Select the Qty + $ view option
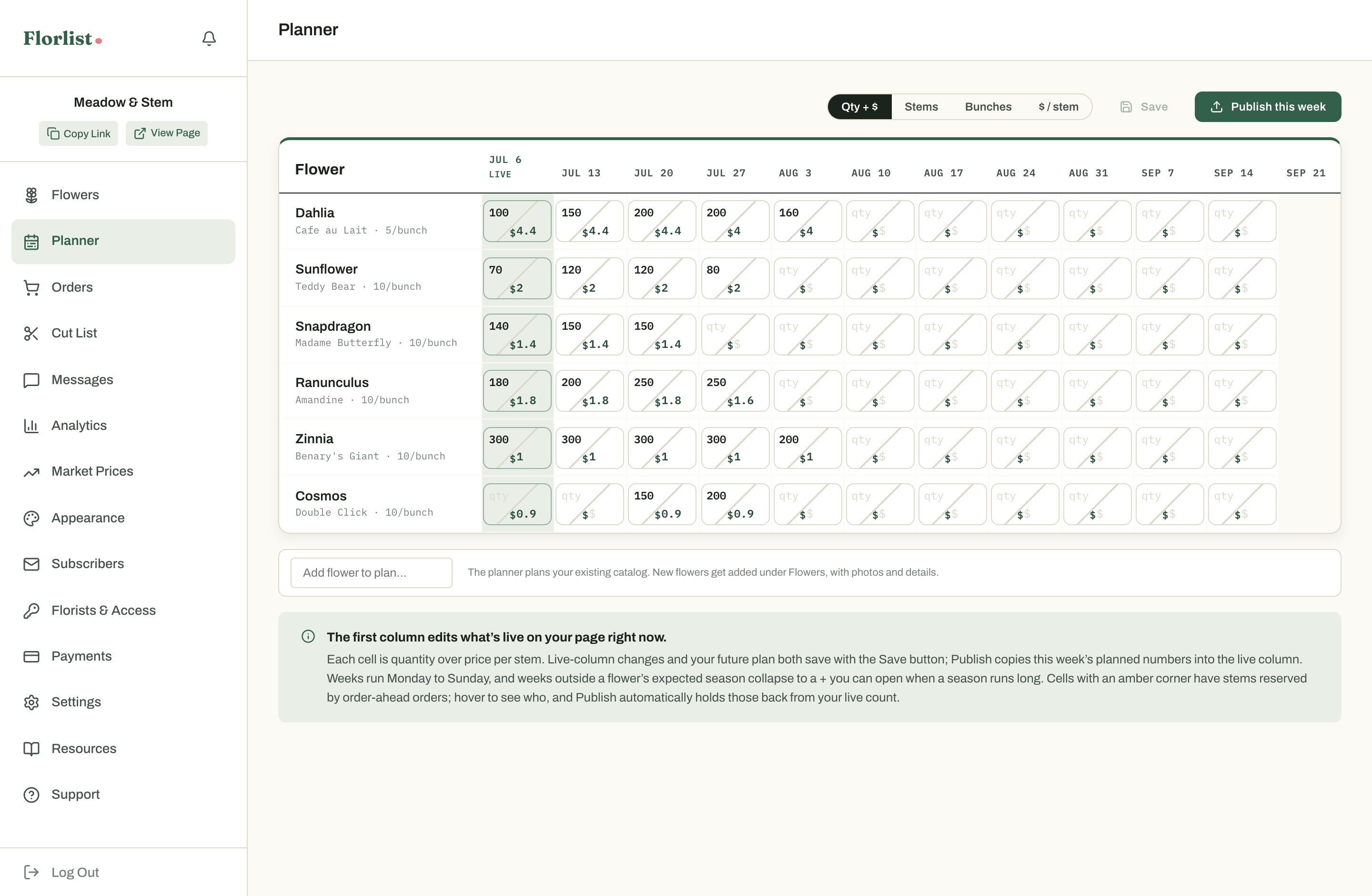 click(859, 107)
